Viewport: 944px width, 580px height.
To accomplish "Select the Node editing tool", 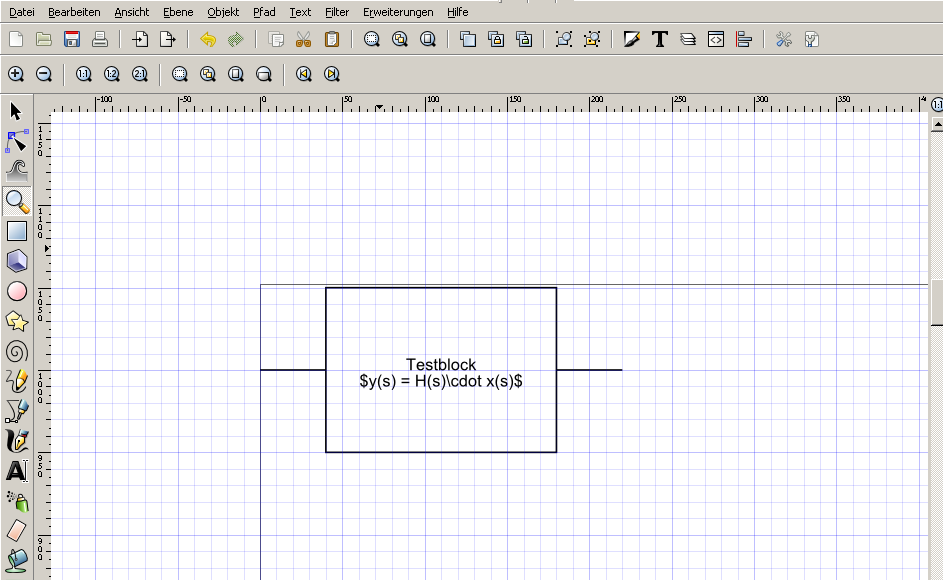I will tap(16, 140).
